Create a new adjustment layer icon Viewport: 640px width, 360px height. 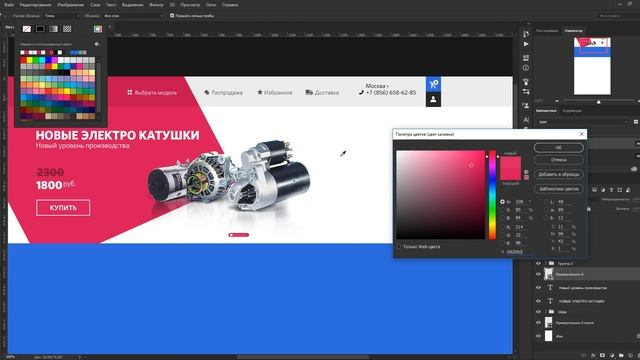612,356
